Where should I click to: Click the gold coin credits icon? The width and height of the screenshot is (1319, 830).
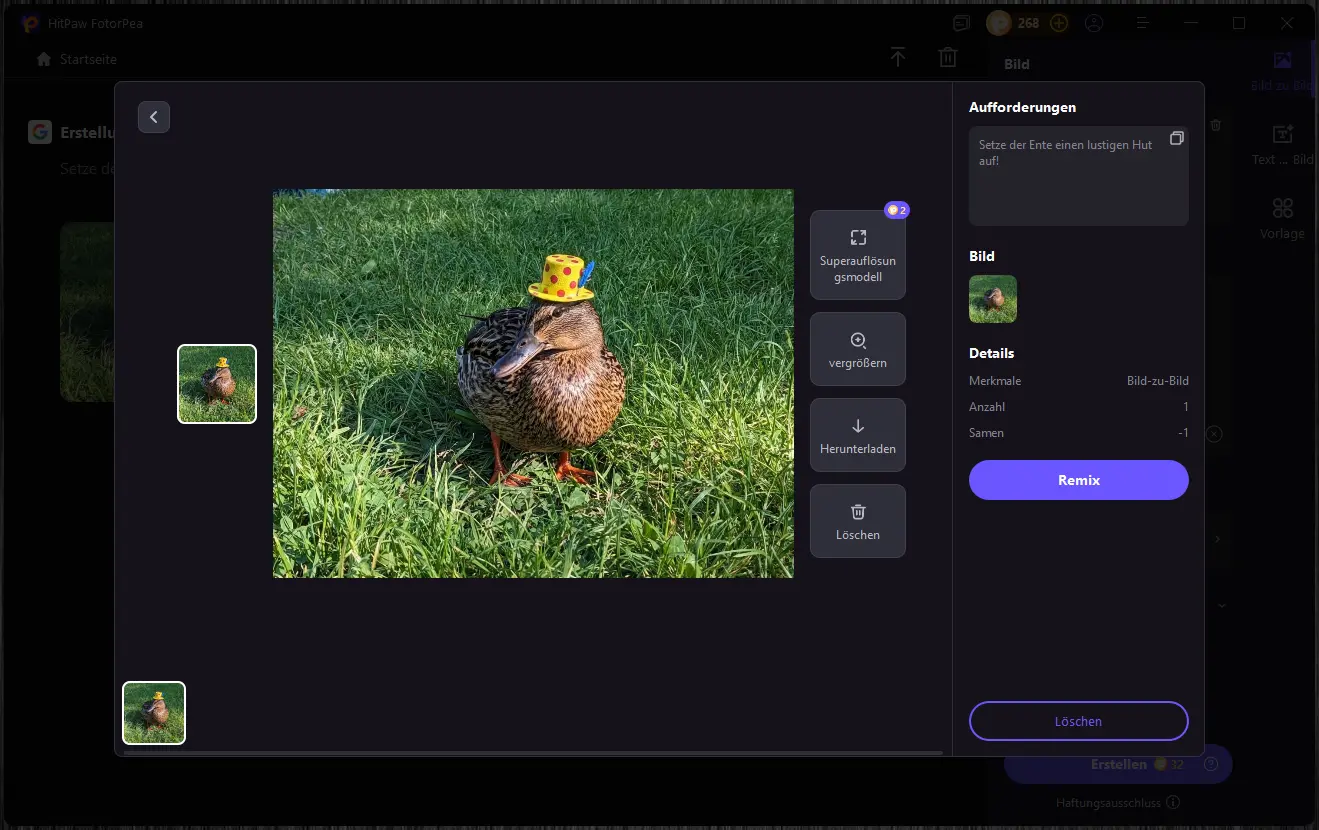point(999,23)
